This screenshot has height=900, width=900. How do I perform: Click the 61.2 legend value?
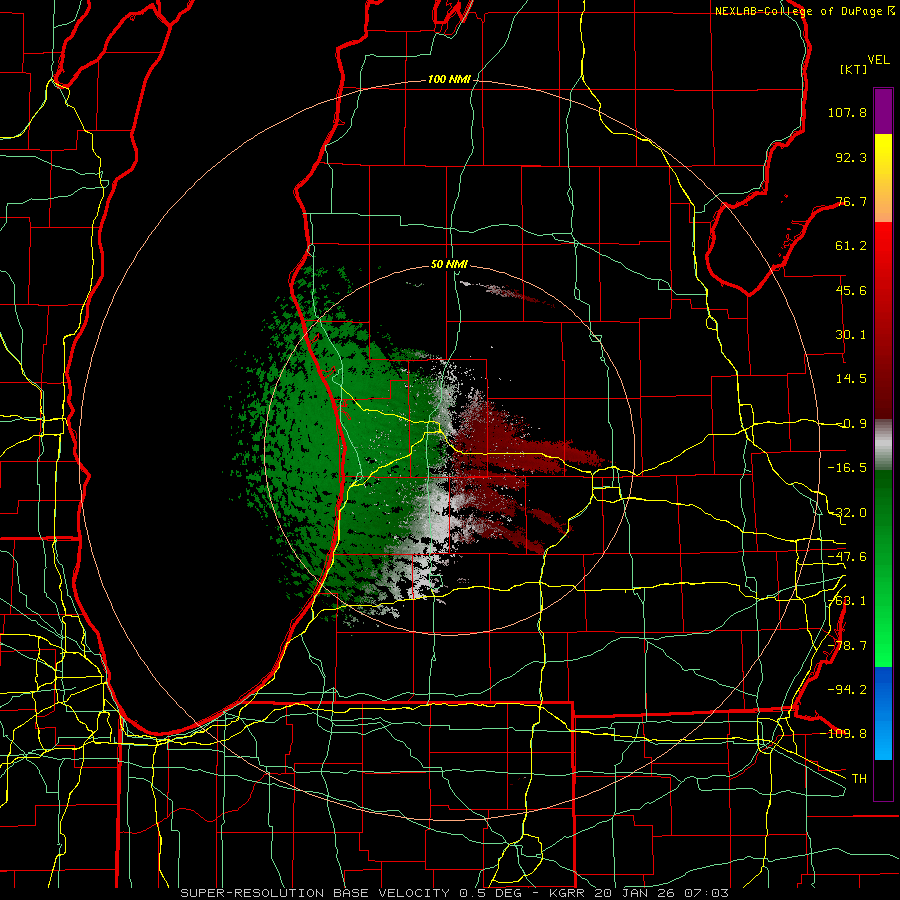point(851,246)
